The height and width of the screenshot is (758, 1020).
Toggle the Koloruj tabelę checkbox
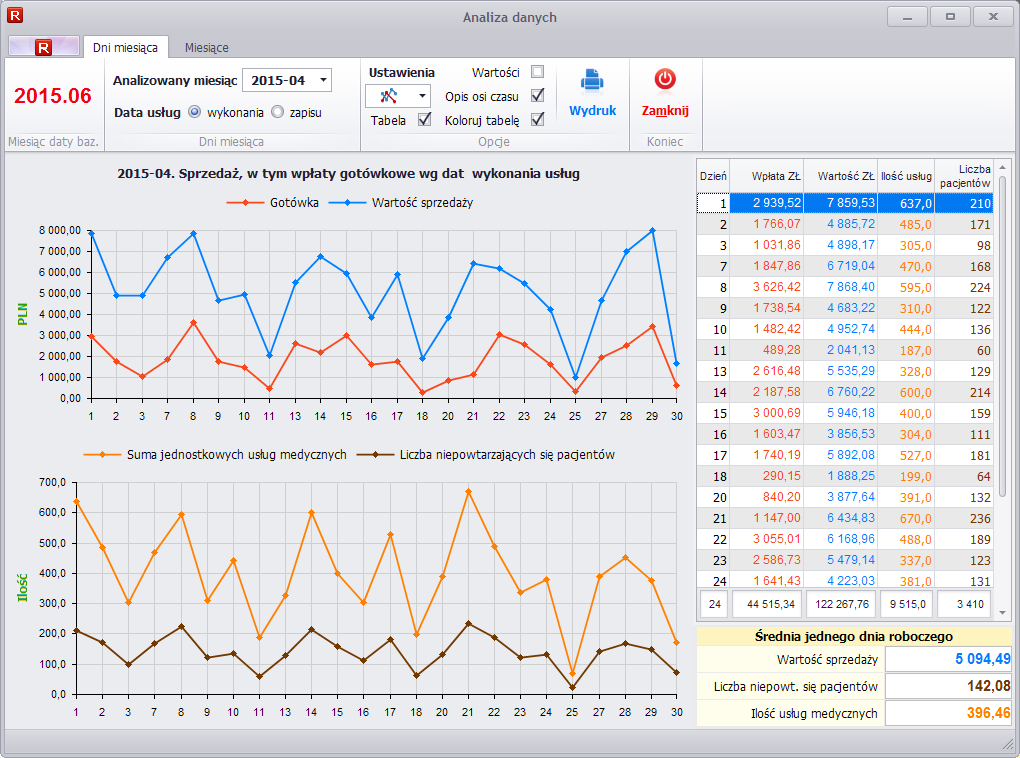click(x=538, y=120)
